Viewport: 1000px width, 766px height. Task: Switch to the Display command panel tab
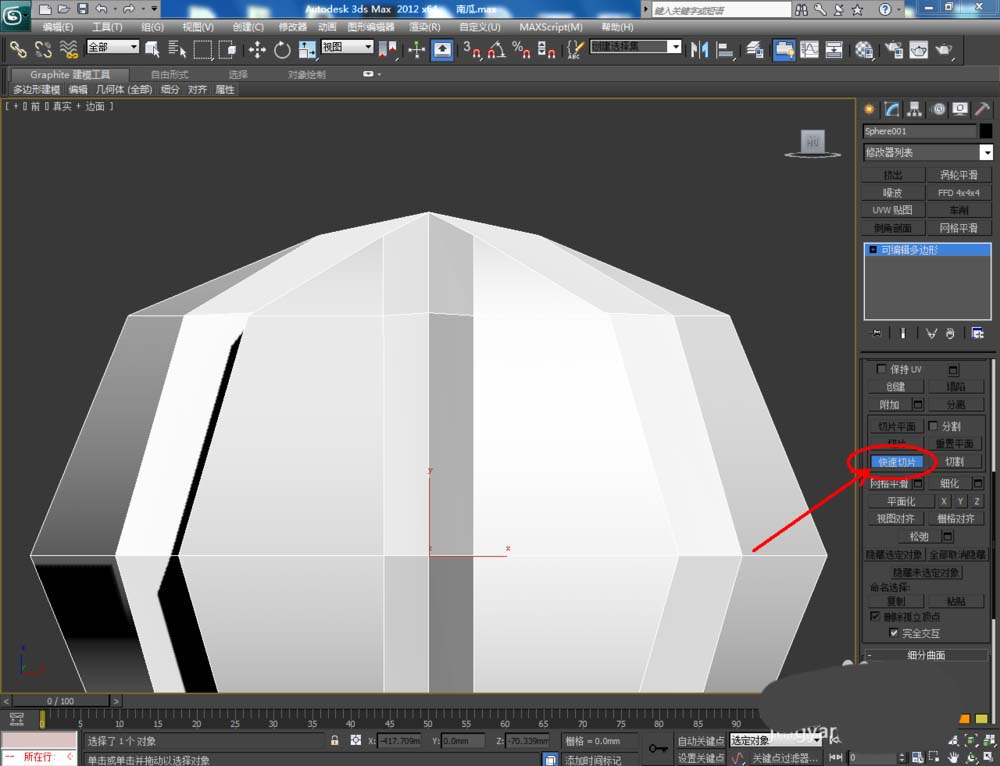click(x=960, y=109)
